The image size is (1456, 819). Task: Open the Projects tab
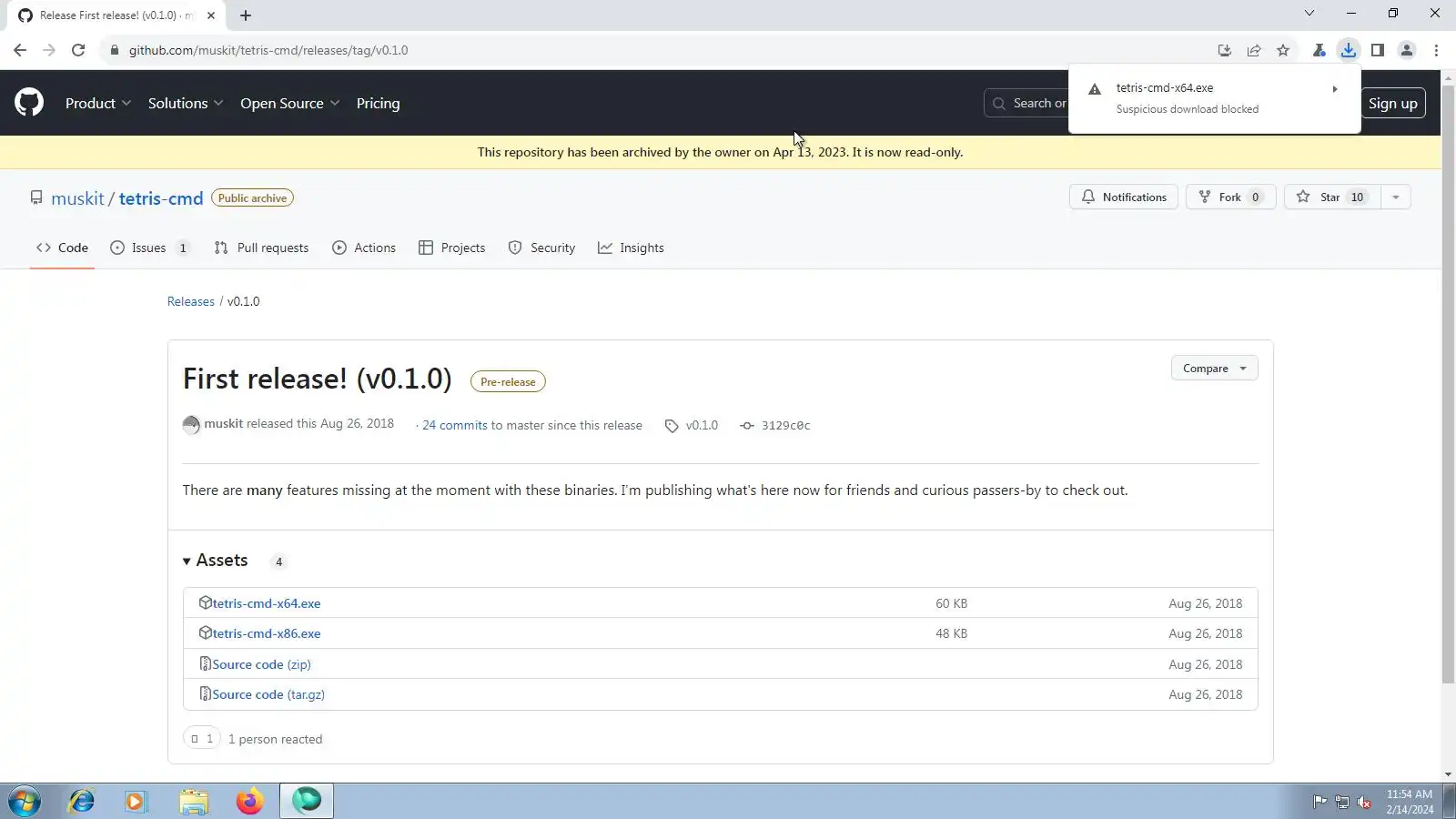coord(452,248)
